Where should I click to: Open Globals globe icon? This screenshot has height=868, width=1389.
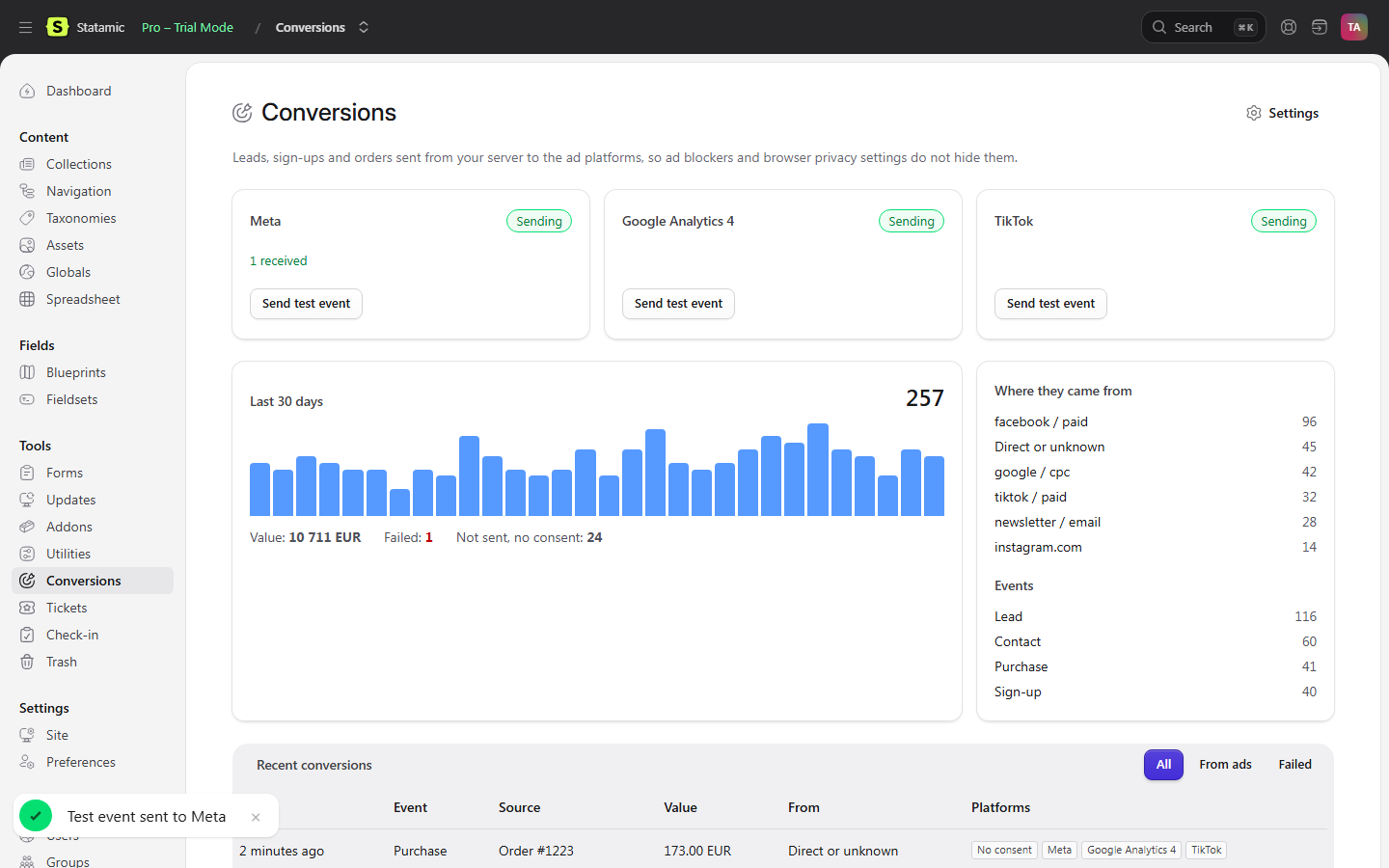click(27, 272)
